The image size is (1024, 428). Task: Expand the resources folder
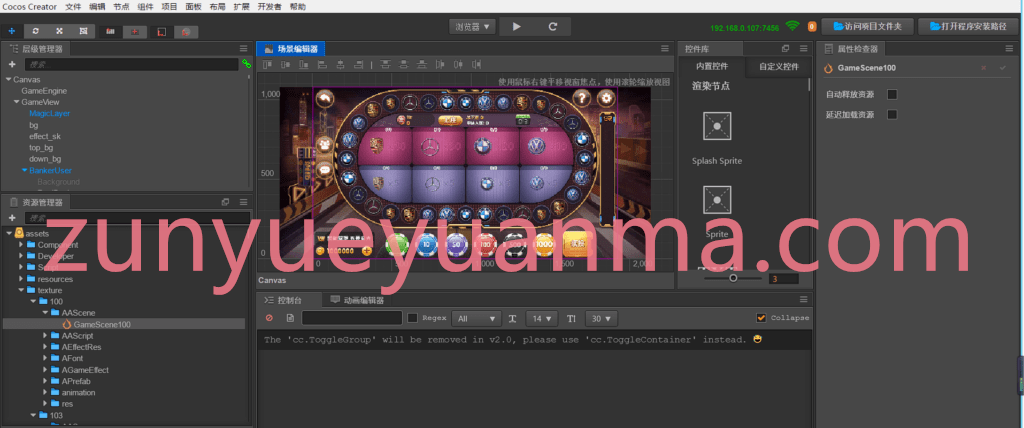tap(20, 279)
